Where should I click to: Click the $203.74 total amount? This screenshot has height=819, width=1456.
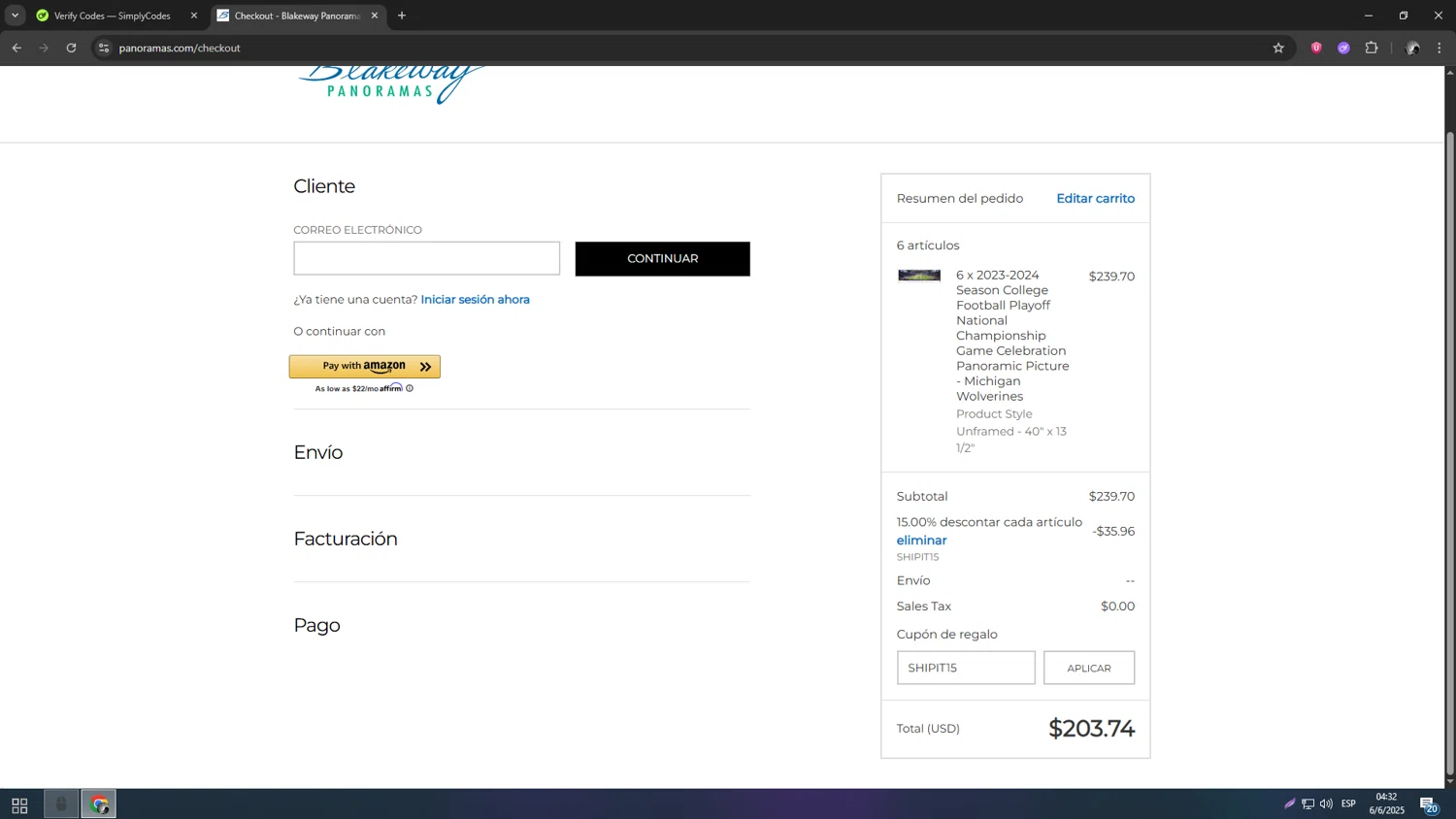click(x=1091, y=729)
